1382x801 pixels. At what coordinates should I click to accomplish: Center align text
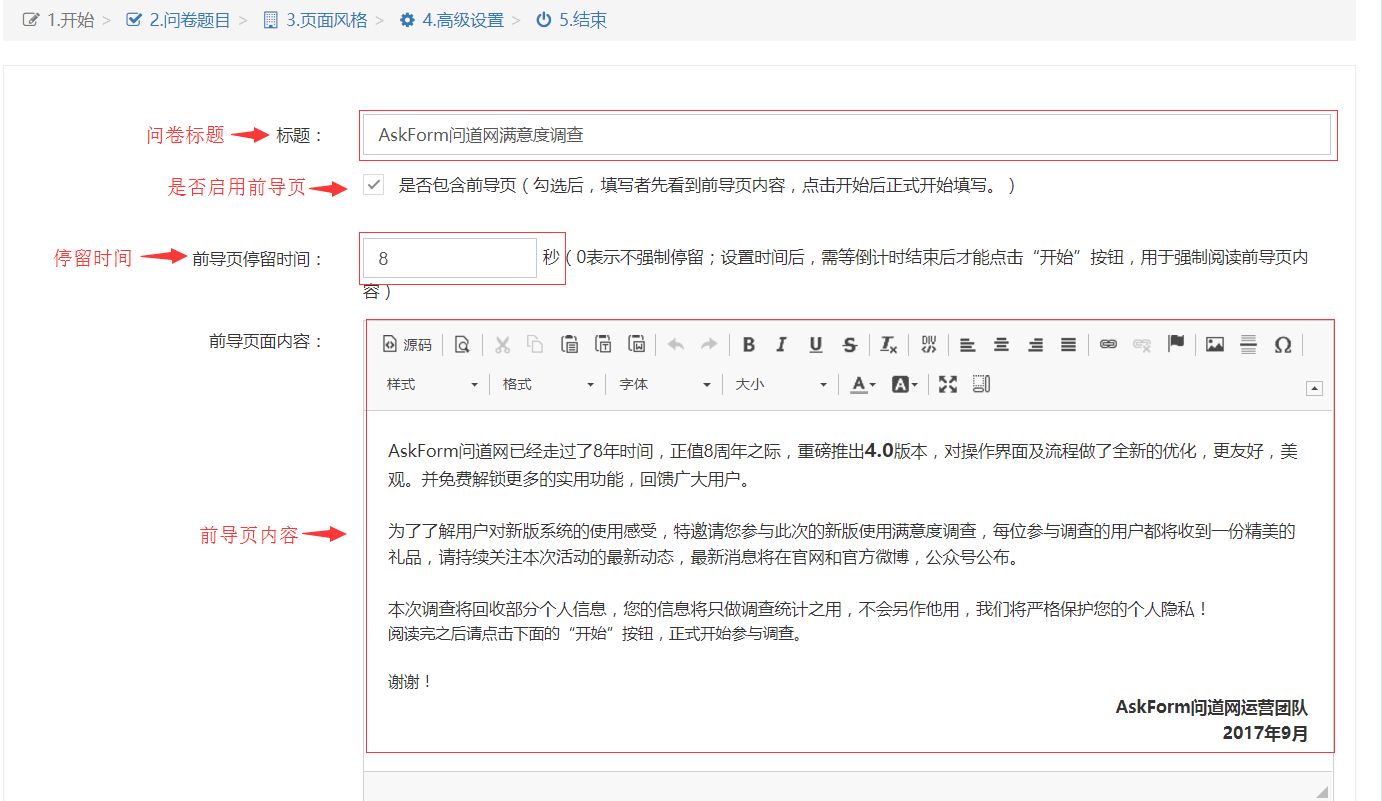[1001, 345]
